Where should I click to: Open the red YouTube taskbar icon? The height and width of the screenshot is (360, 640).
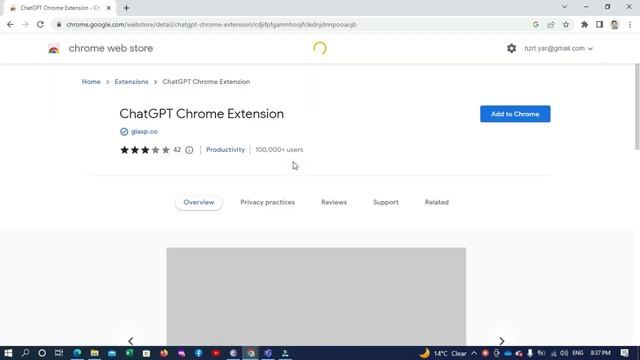216,353
